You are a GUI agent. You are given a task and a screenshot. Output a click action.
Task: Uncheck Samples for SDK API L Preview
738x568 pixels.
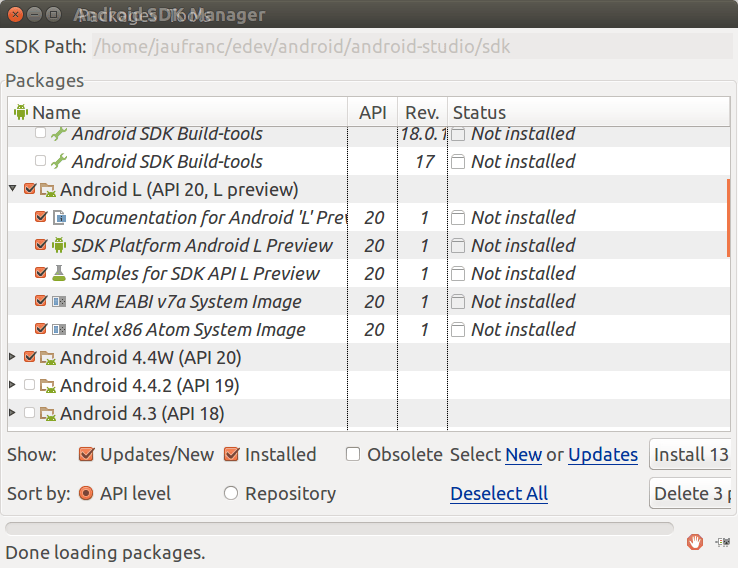[x=41, y=272]
